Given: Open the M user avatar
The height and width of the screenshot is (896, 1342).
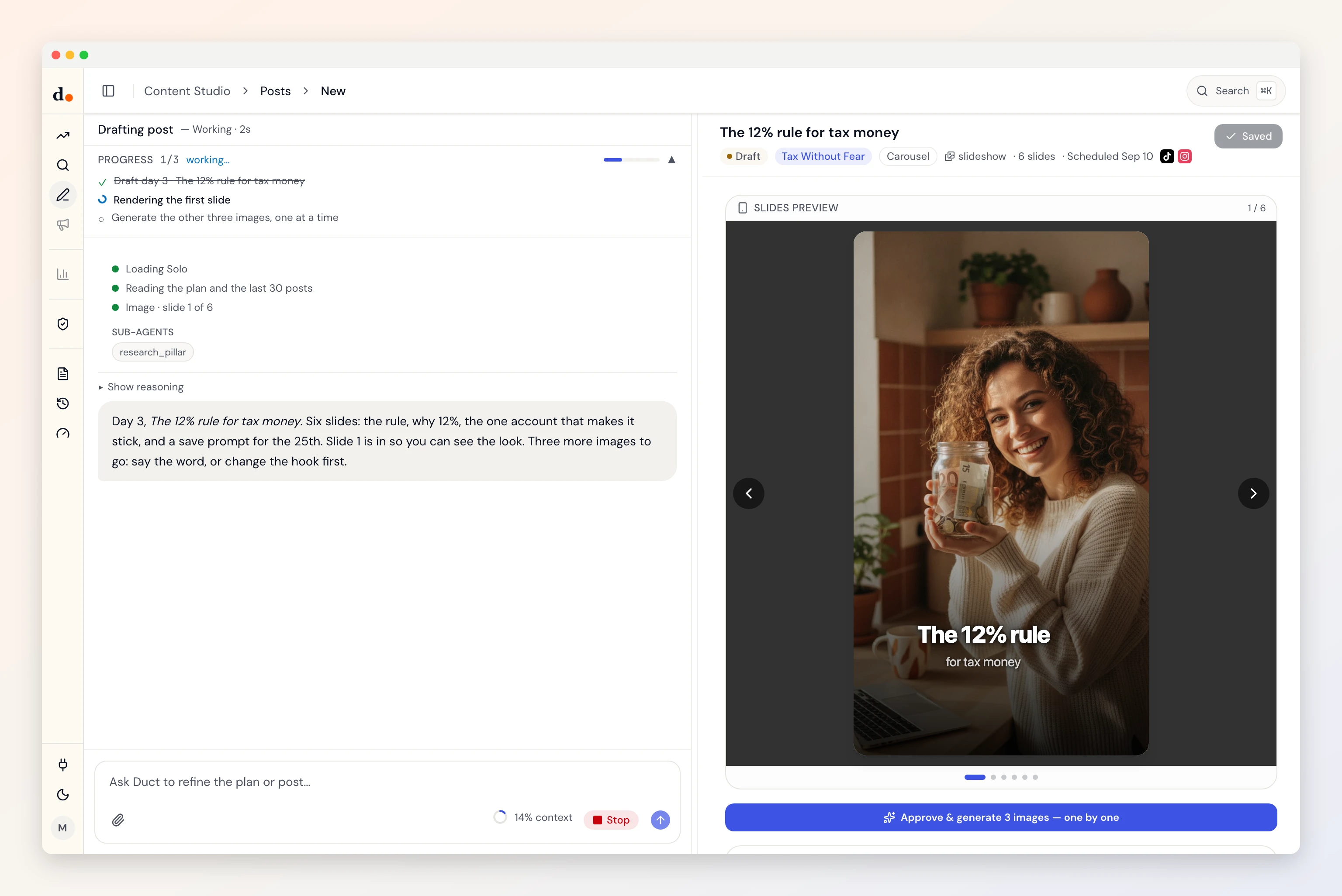Looking at the screenshot, I should click(63, 827).
